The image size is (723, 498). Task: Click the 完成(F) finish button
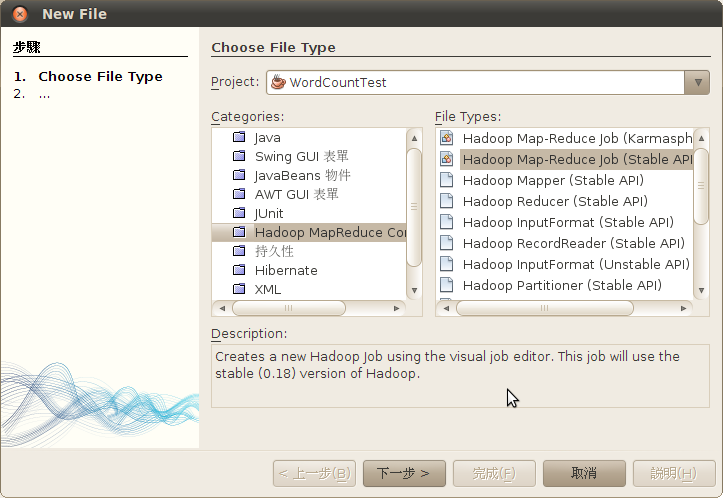(x=494, y=473)
